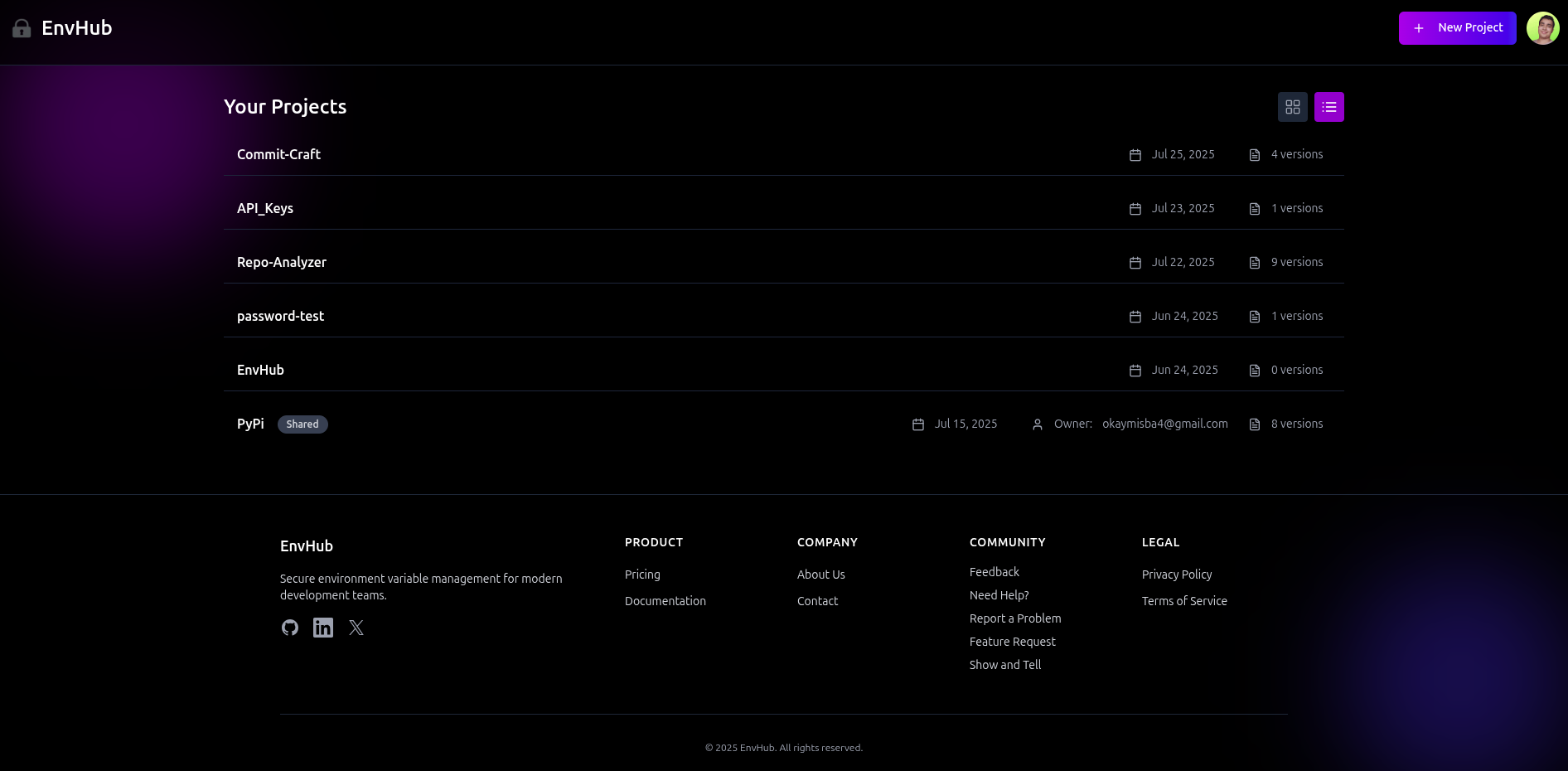Create a New Project
This screenshot has width=1568, height=771.
(x=1457, y=28)
